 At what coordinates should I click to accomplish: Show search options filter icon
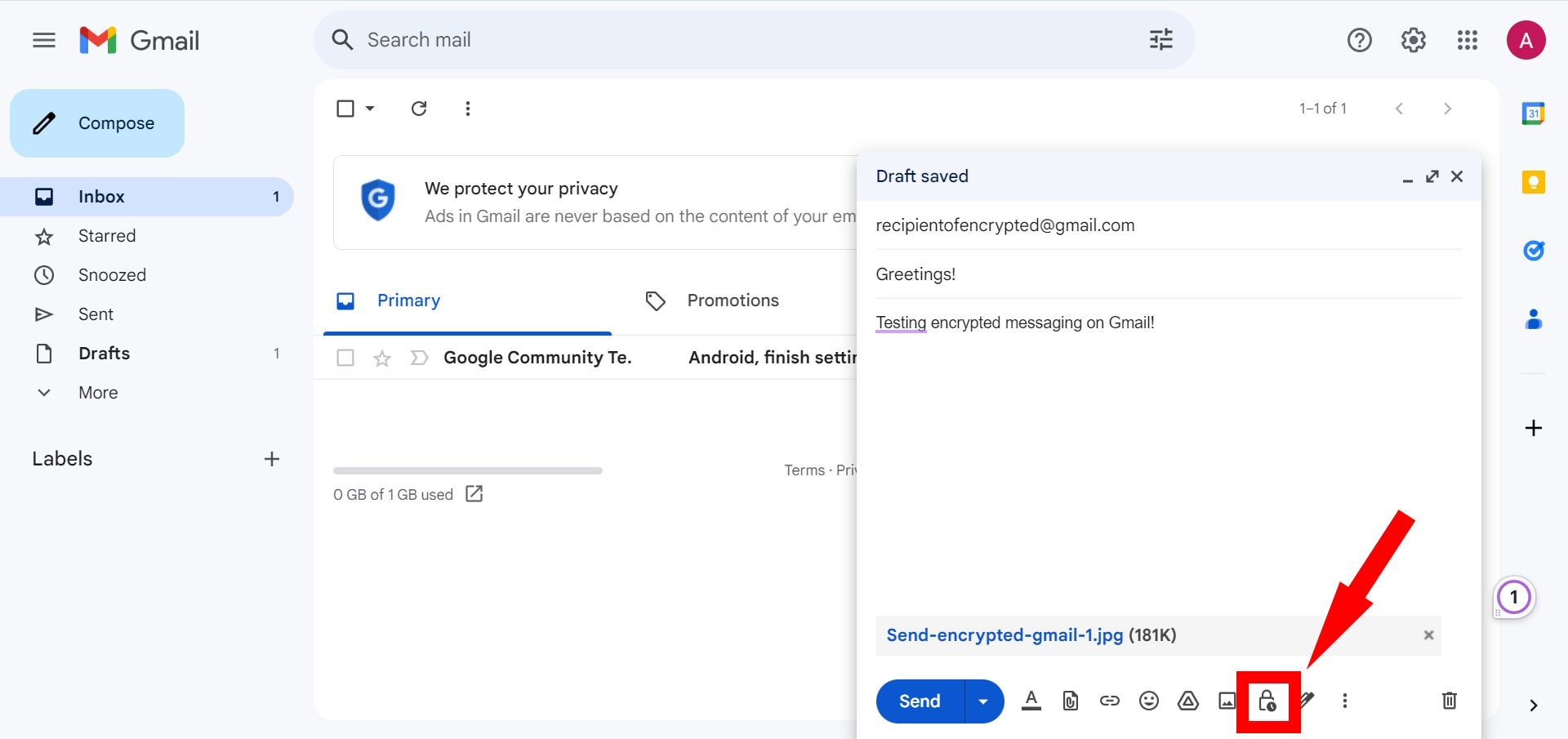pyautogui.click(x=1160, y=39)
